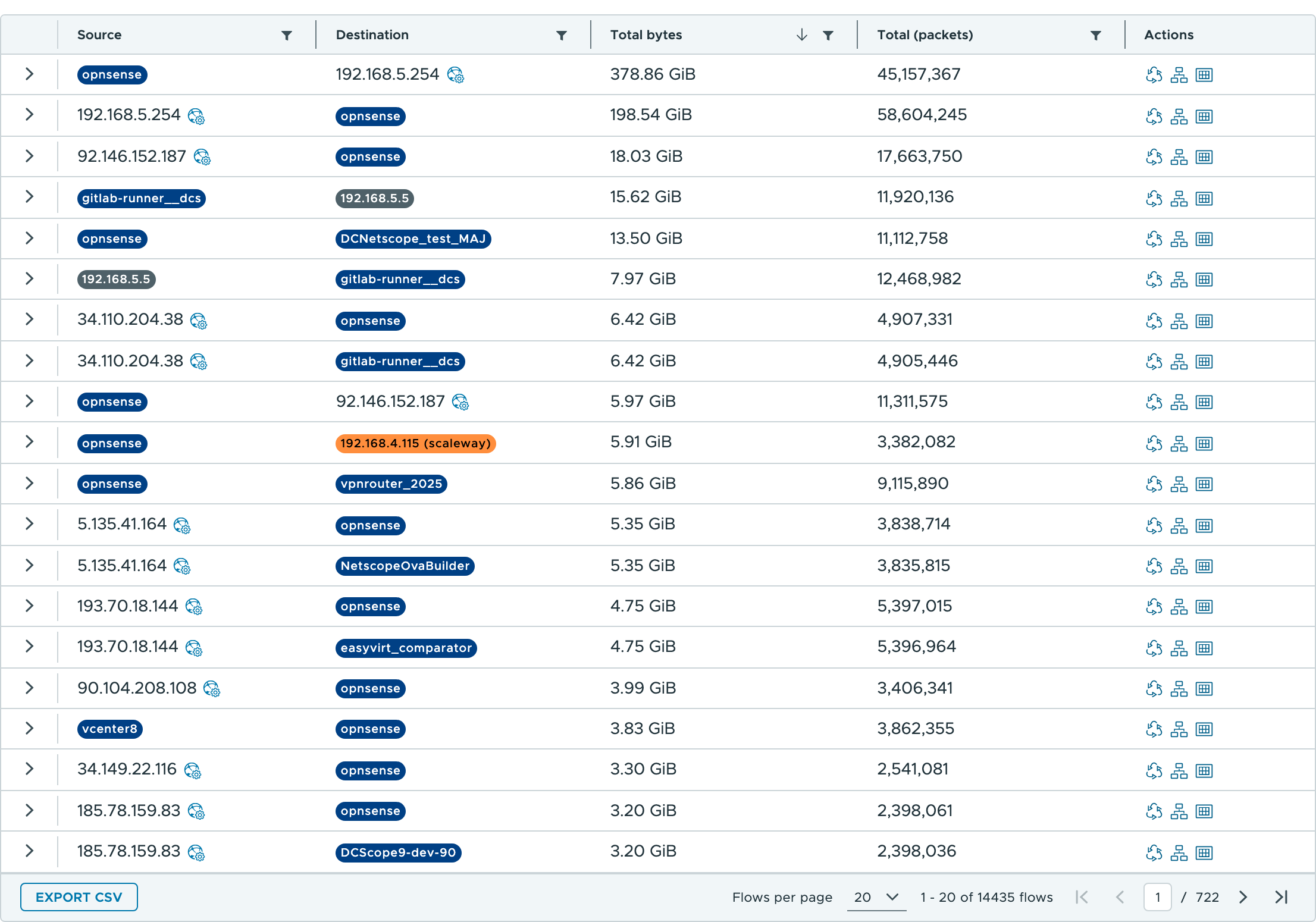Click the gitlab-runner__dcs source tag
Screen dimensions: 1316x922
point(142,199)
